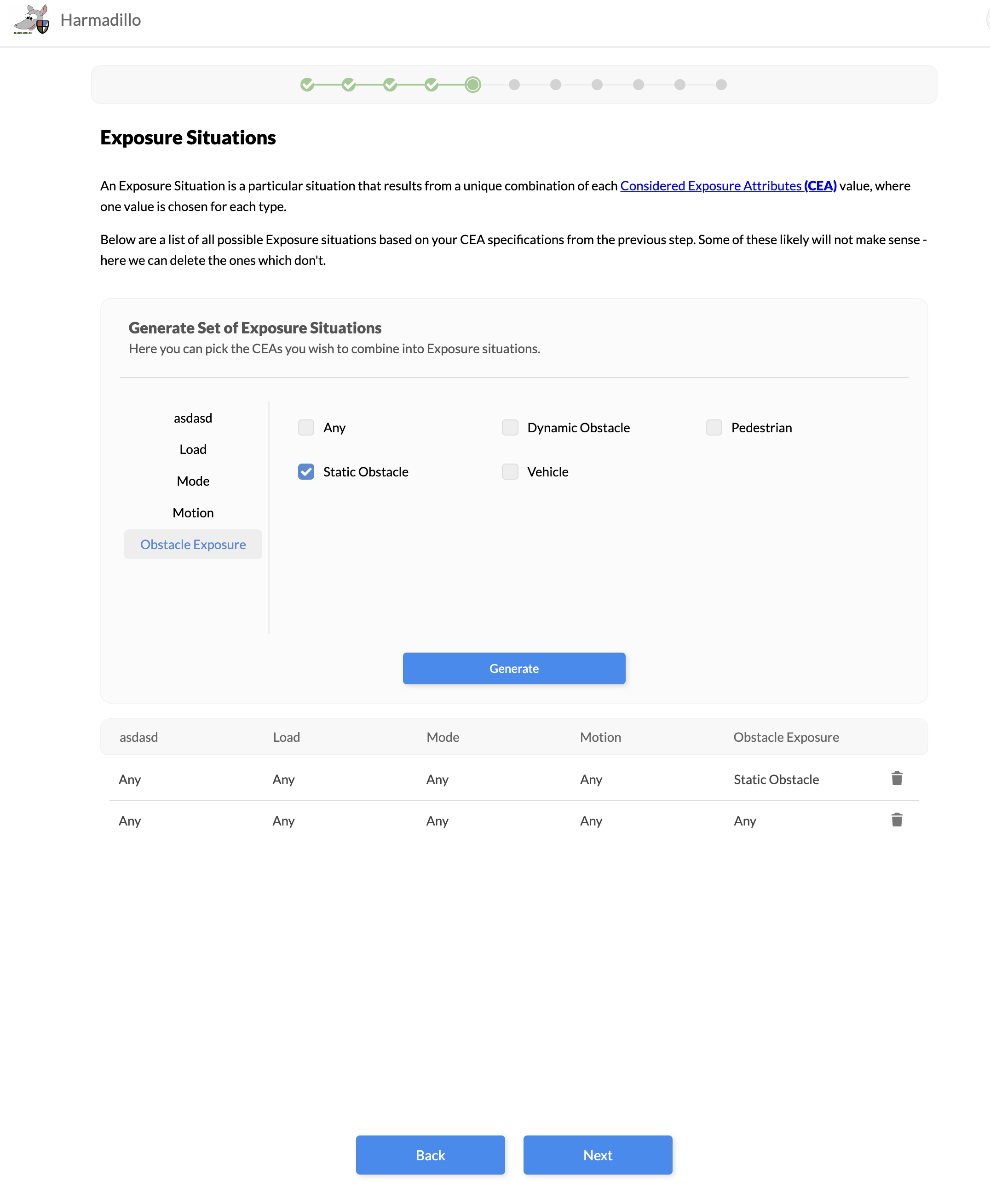Screen dimensions: 990x1204
Task: Delete the Static Obstacle exposure row
Action: coord(897,779)
